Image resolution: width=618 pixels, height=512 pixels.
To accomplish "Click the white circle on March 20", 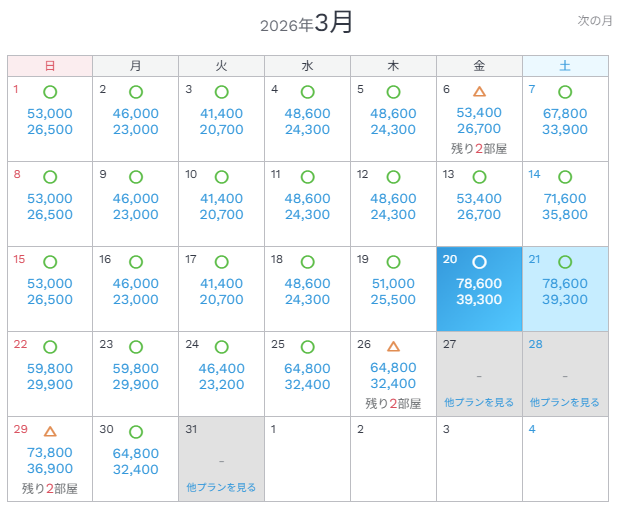I will click(x=479, y=261).
